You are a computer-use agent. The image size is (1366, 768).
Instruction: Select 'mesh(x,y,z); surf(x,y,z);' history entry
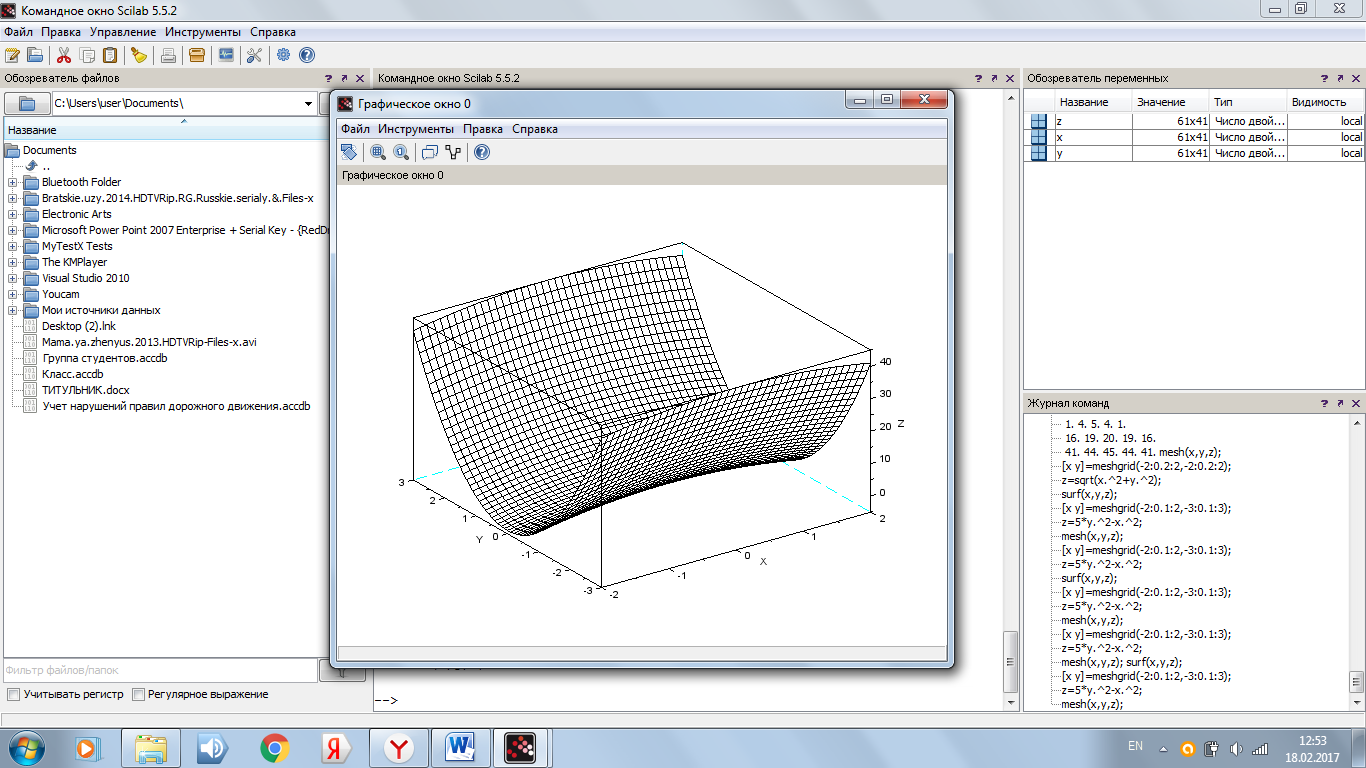point(1121,662)
